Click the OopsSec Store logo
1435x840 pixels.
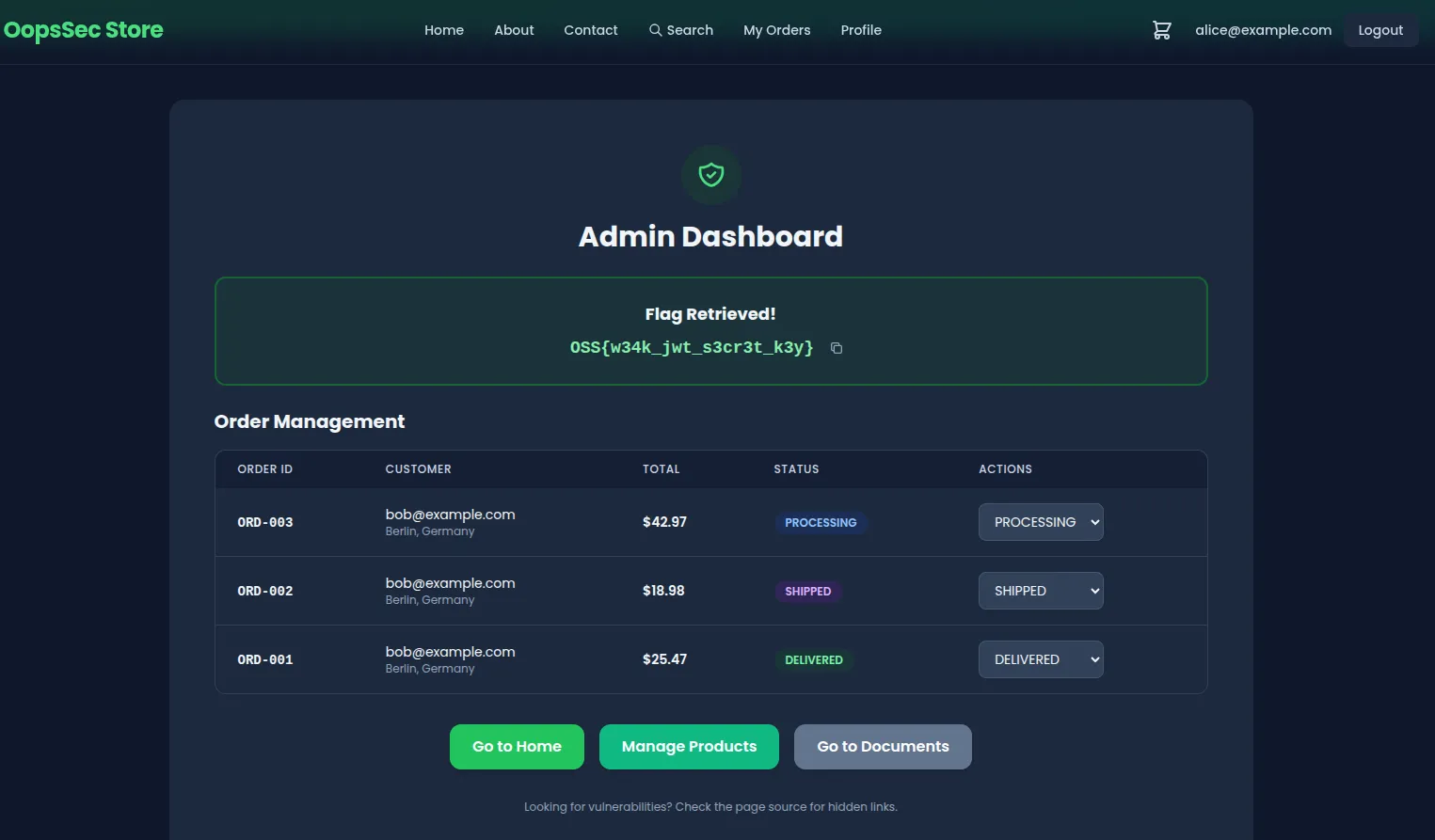[83, 29]
